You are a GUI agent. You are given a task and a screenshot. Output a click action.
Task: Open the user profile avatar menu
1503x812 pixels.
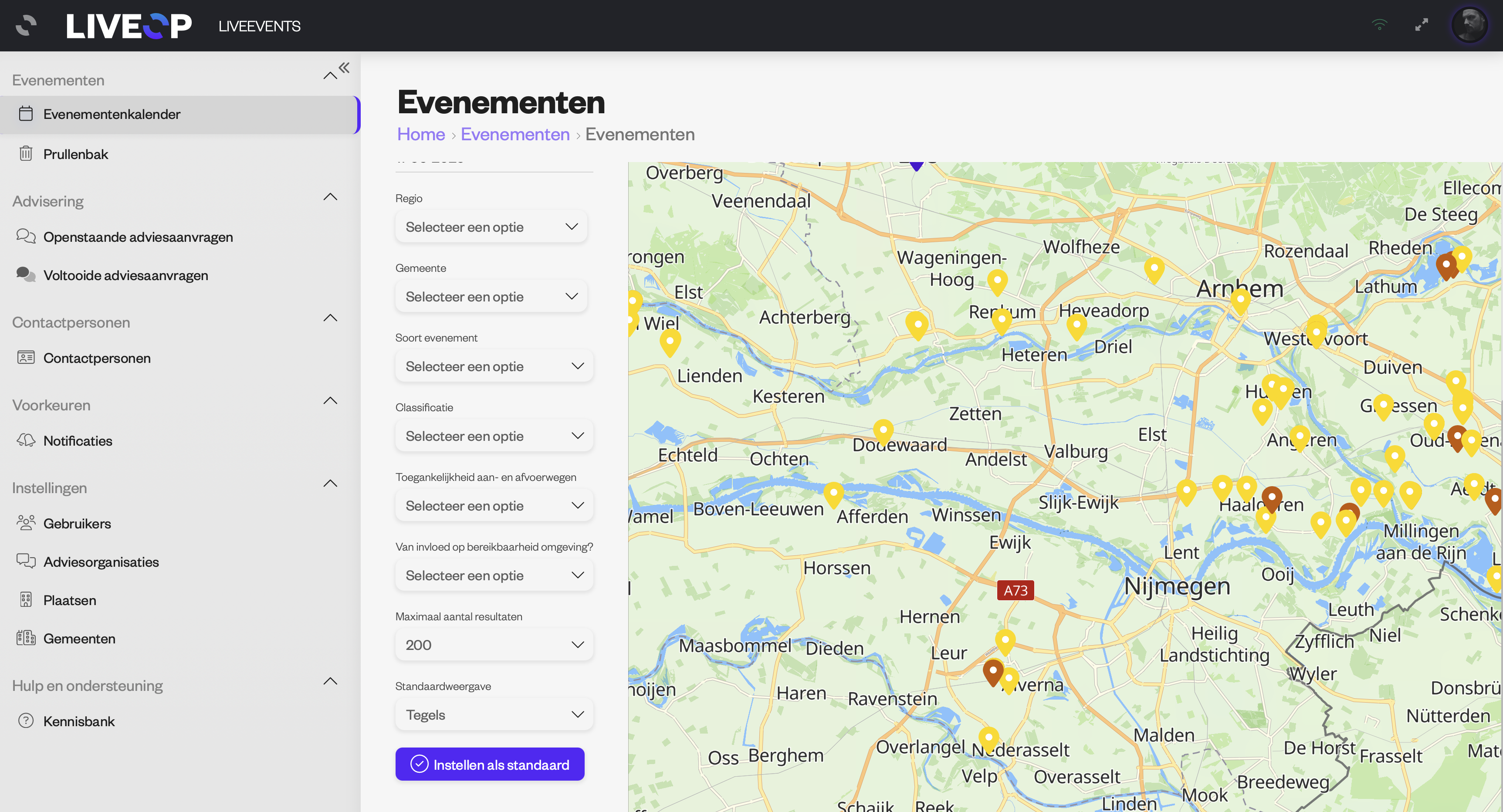[1469, 25]
